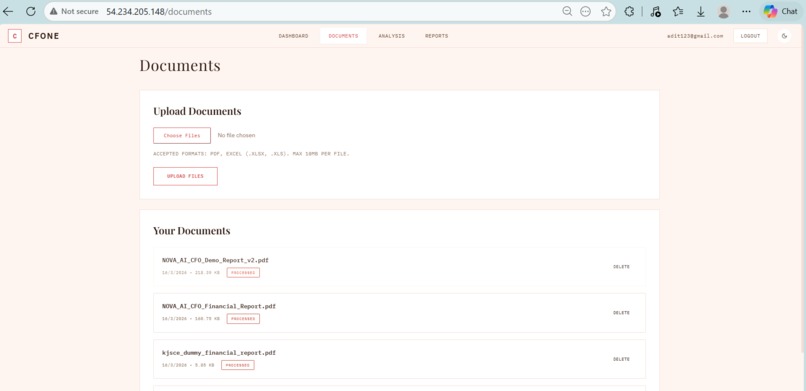Delete NOVA_AI_CFO_Financial_Report.pdf

point(621,313)
